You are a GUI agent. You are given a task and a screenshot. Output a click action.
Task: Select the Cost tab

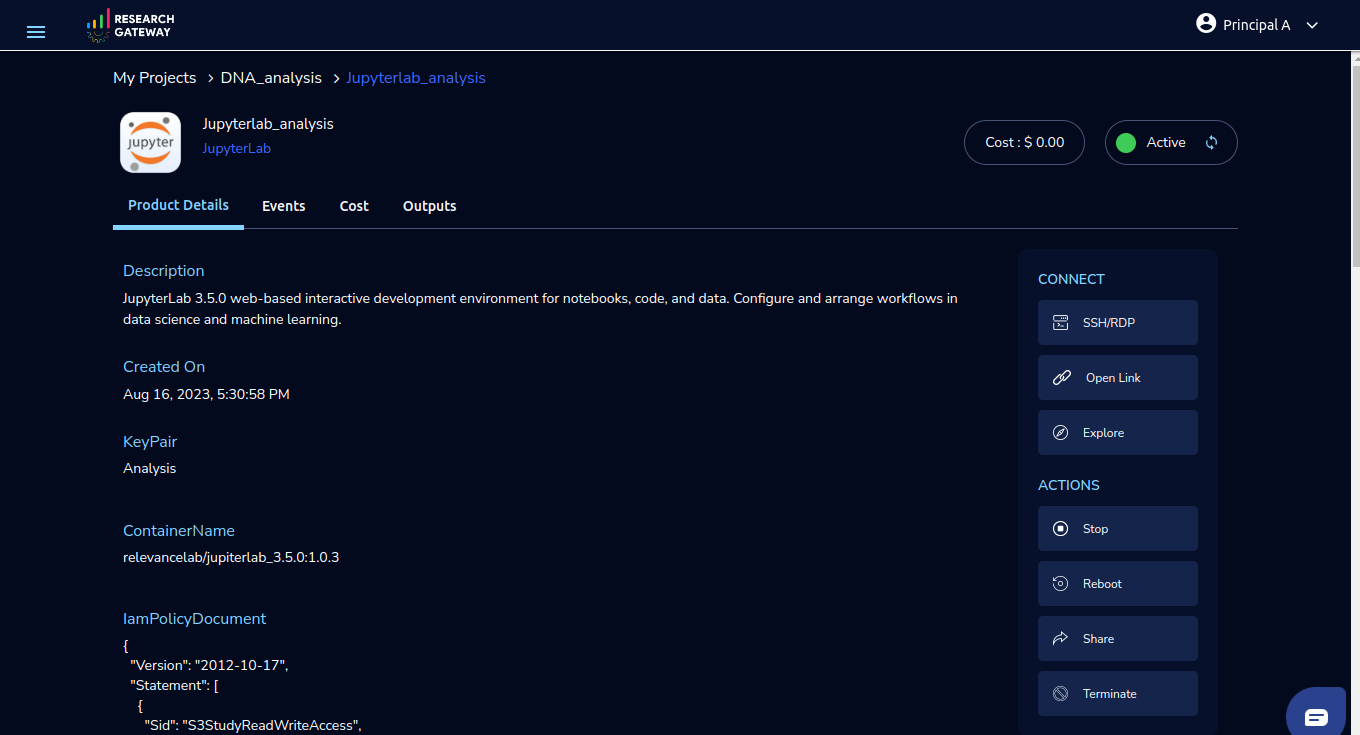(354, 206)
